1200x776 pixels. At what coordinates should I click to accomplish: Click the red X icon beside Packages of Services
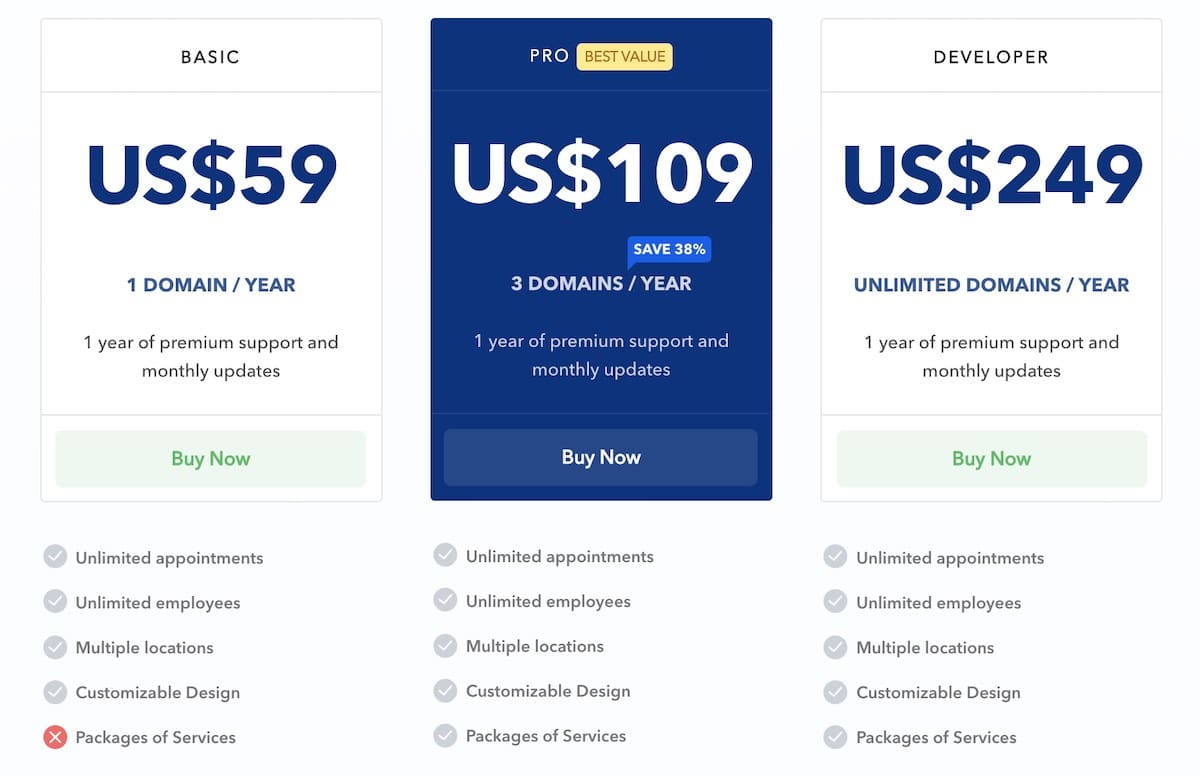[55, 738]
